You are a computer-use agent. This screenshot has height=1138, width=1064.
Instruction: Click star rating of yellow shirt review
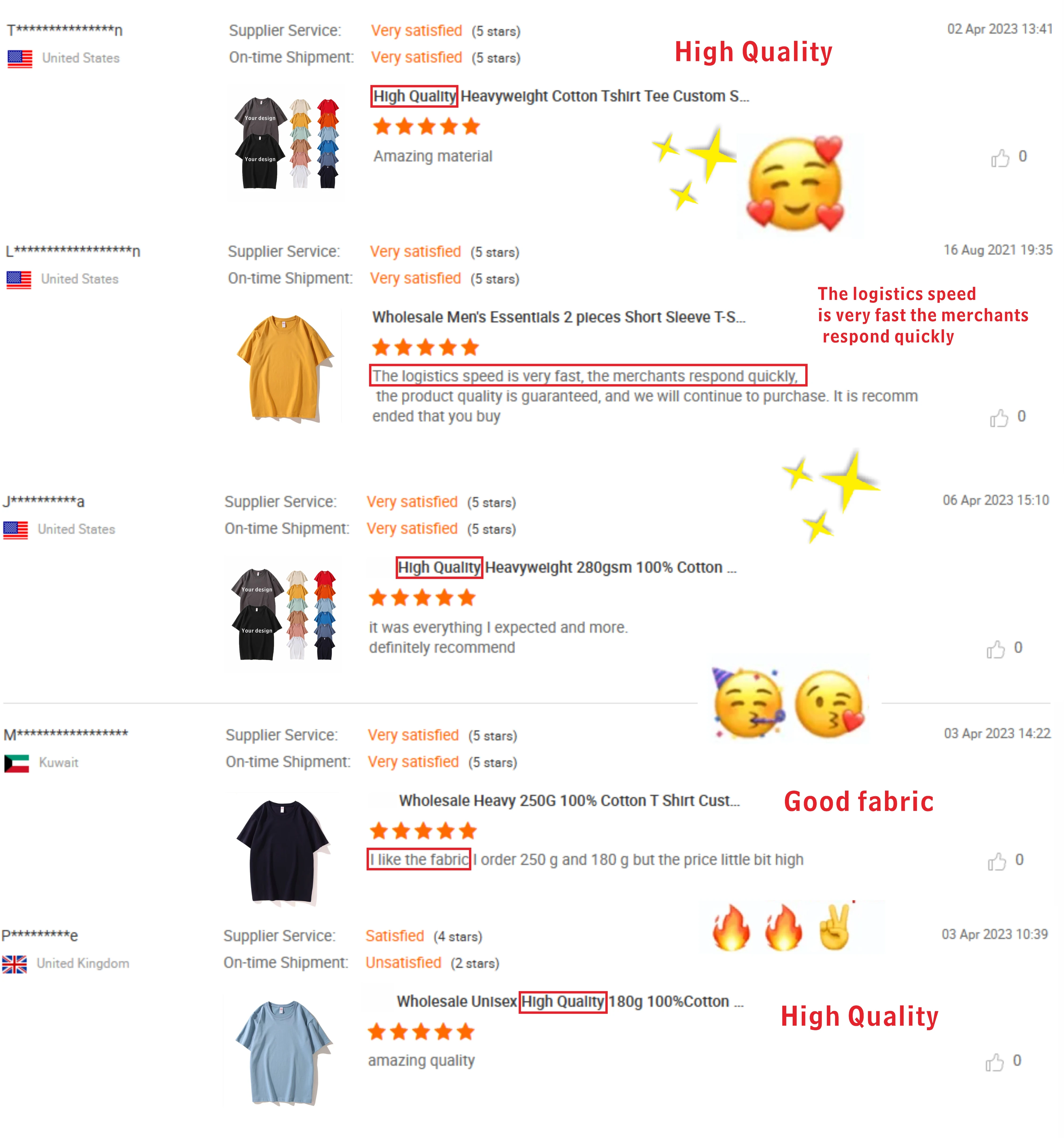pyautogui.click(x=425, y=347)
